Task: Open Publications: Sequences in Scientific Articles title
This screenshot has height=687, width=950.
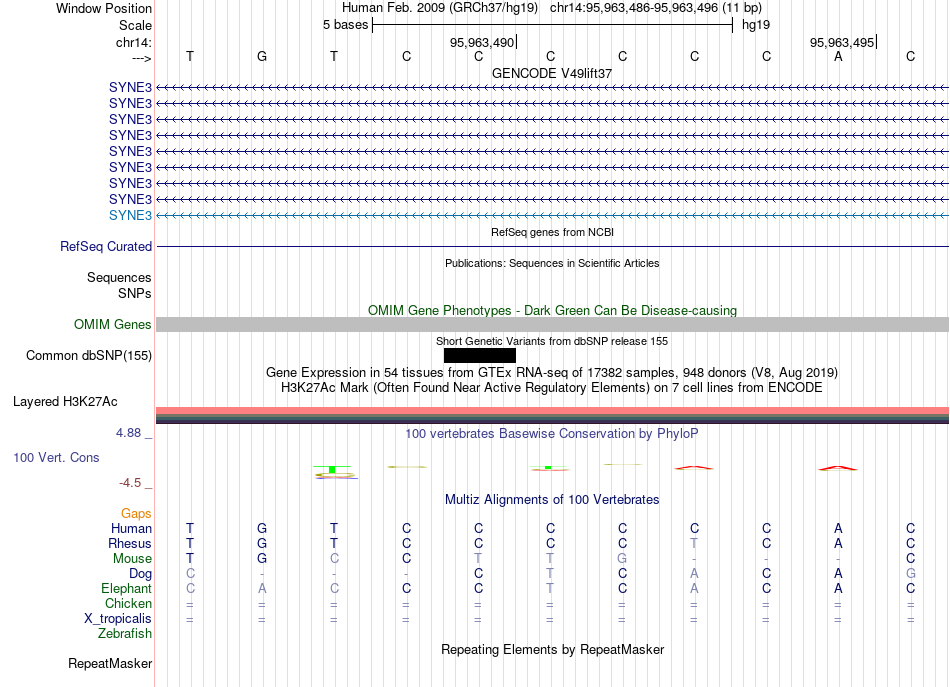Action: pyautogui.click(x=552, y=263)
